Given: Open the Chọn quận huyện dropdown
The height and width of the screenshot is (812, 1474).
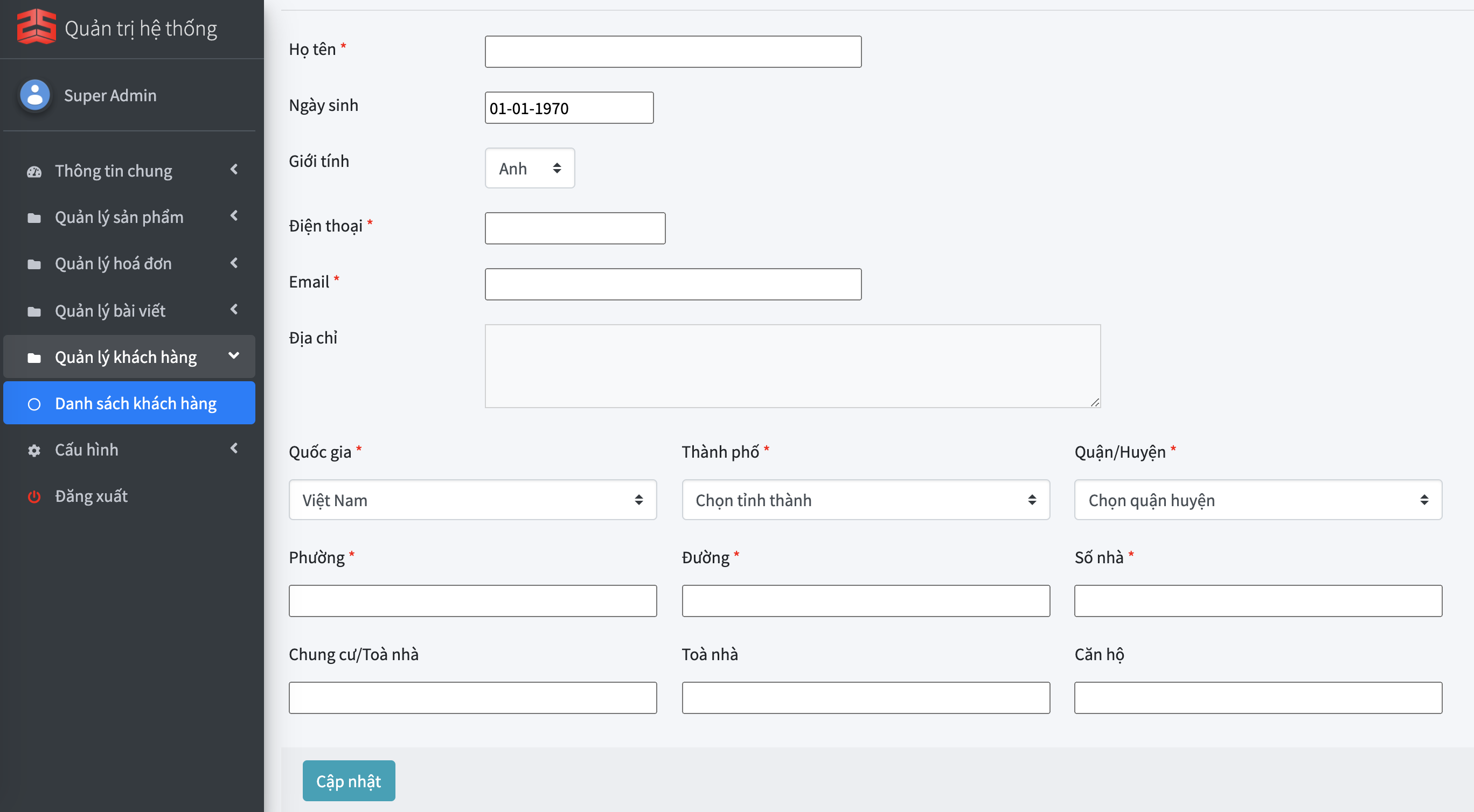Looking at the screenshot, I should click(x=1259, y=500).
